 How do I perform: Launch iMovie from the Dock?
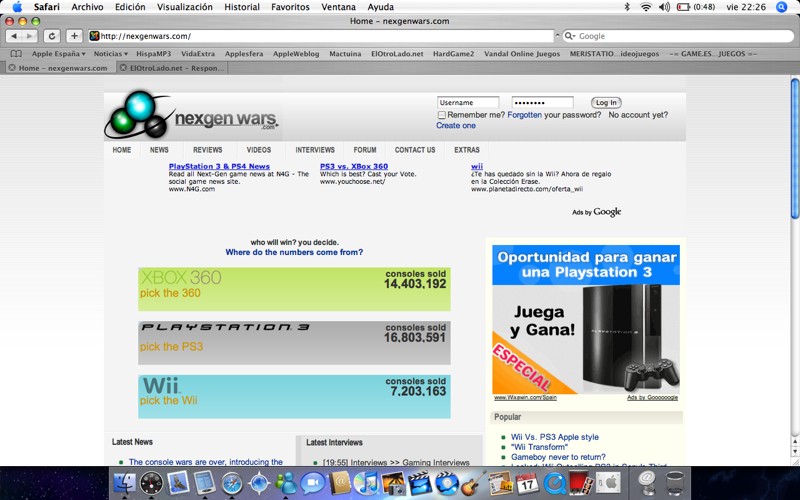[x=420, y=483]
